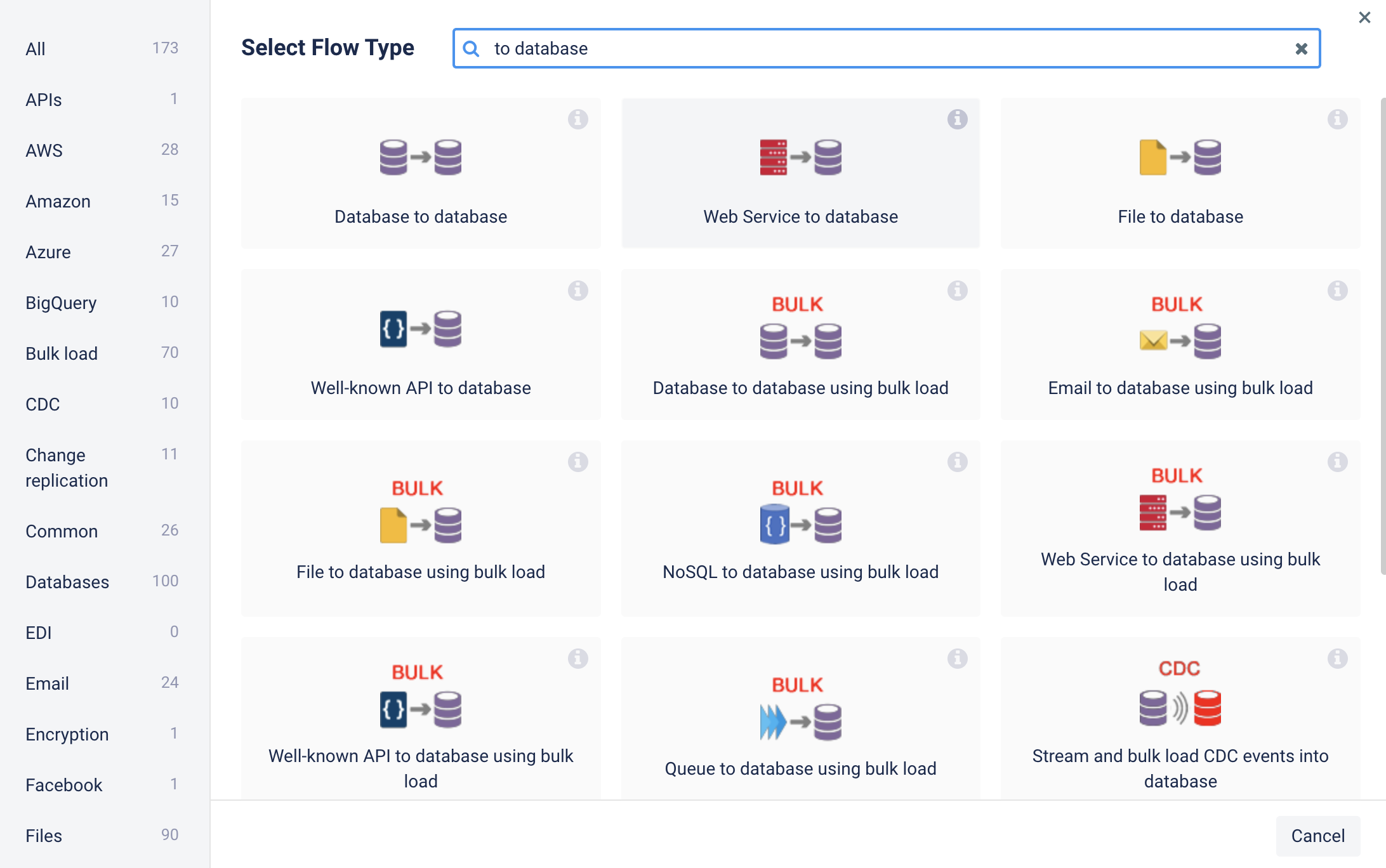1386x868 pixels.
Task: Click into the flow type search field
Action: pos(888,49)
